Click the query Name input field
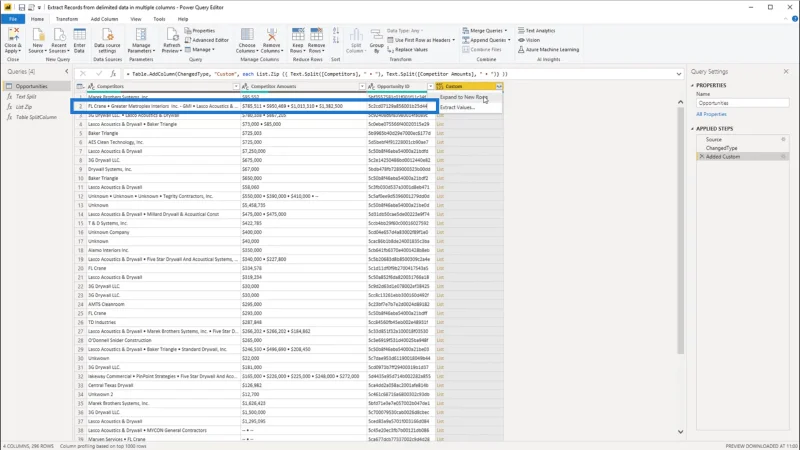 [742, 103]
